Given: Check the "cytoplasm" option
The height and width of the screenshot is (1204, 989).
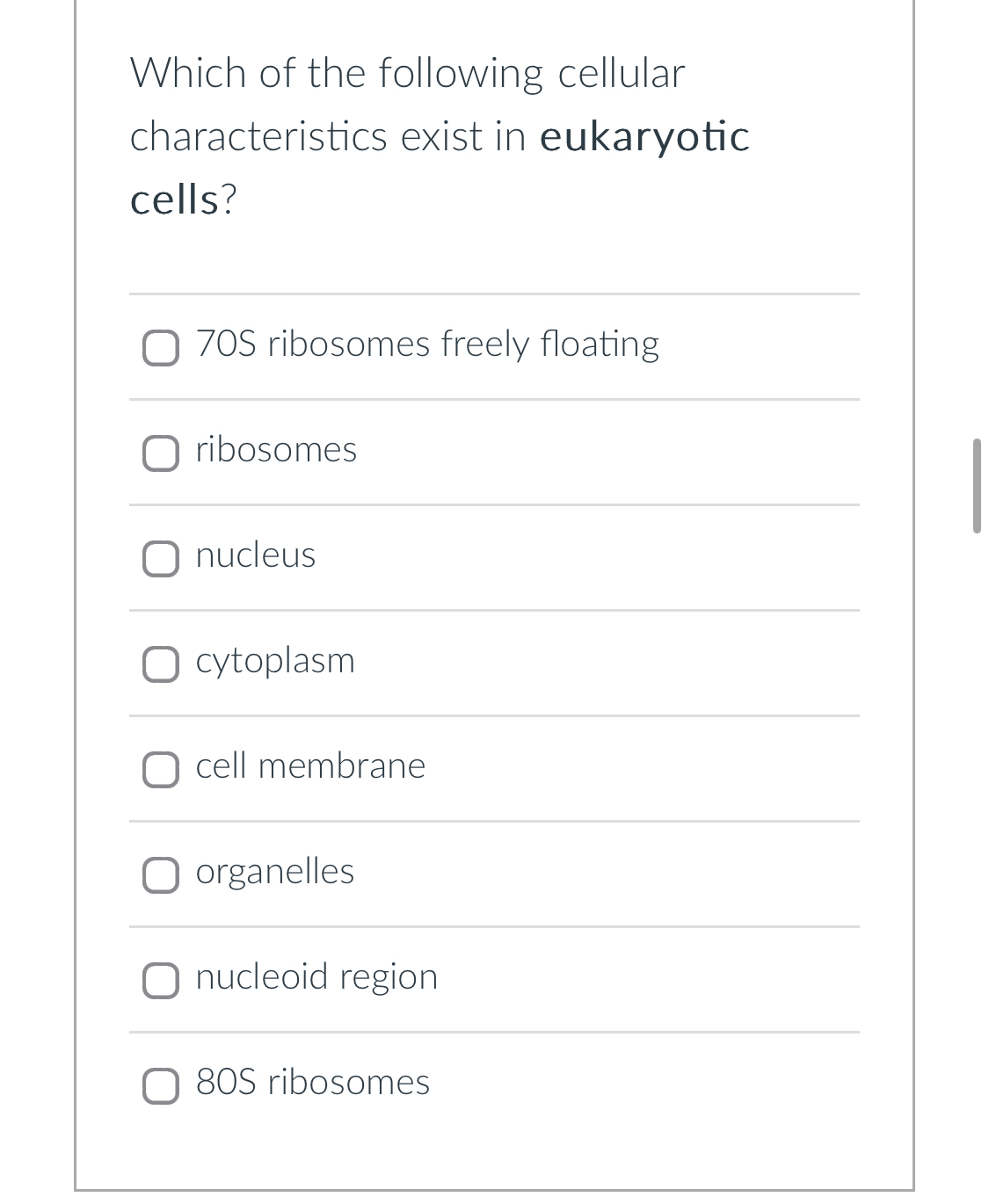Looking at the screenshot, I should point(160,664).
